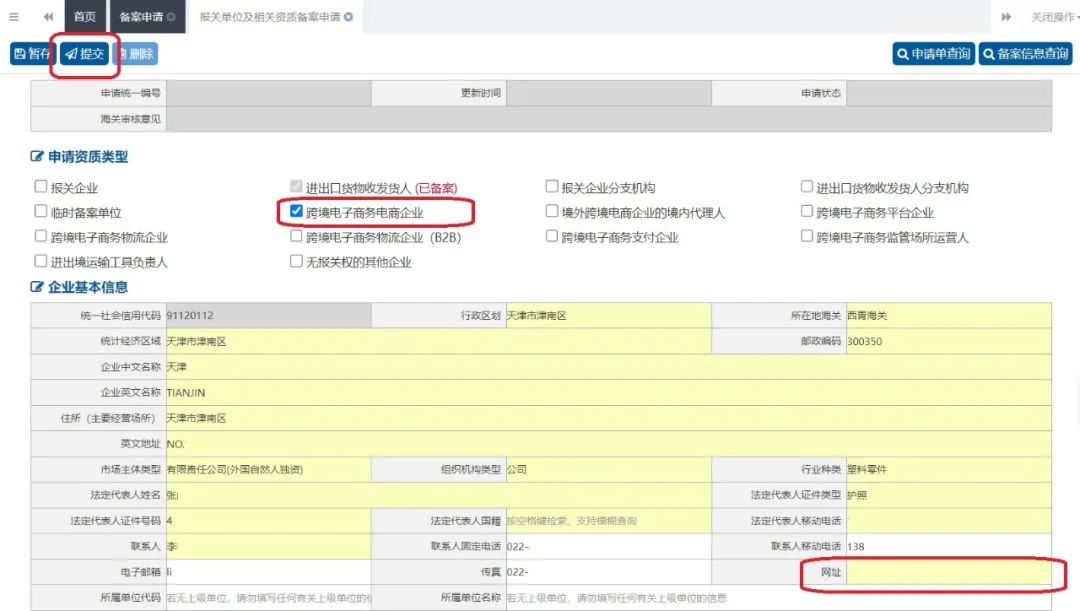Tick the 临时备案单位 checkbox
1080x611 pixels.
(x=41, y=211)
